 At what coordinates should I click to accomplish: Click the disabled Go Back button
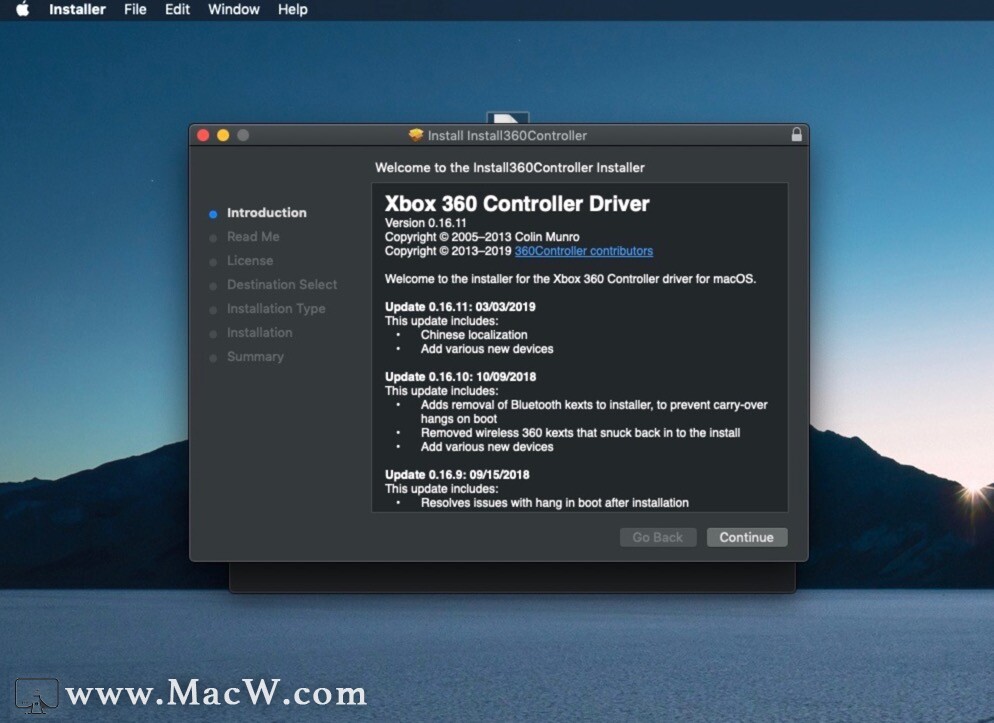(658, 537)
